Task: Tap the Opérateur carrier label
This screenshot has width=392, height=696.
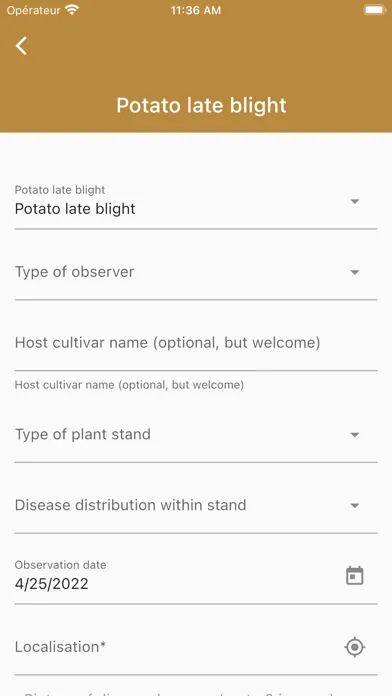Action: pos(33,11)
